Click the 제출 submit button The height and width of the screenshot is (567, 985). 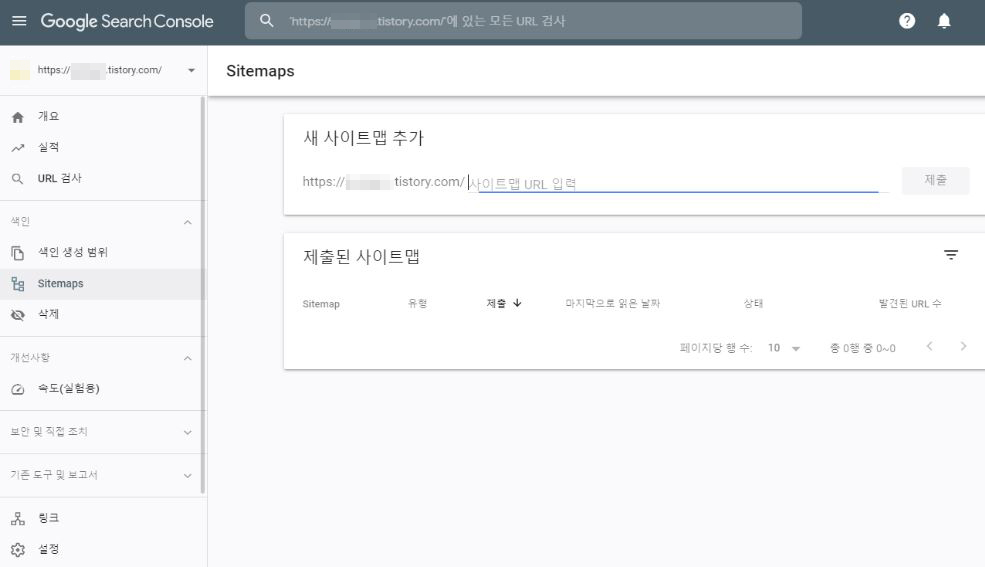935,180
